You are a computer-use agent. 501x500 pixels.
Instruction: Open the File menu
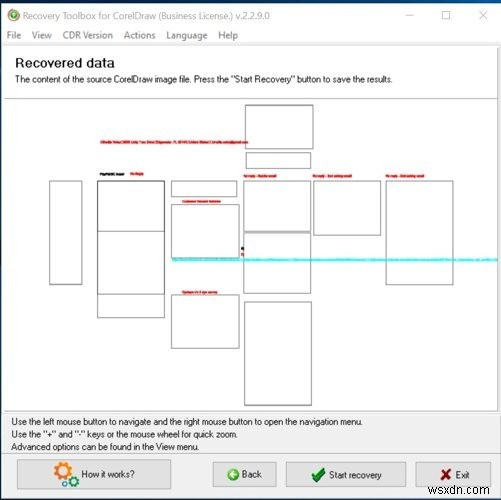(14, 35)
